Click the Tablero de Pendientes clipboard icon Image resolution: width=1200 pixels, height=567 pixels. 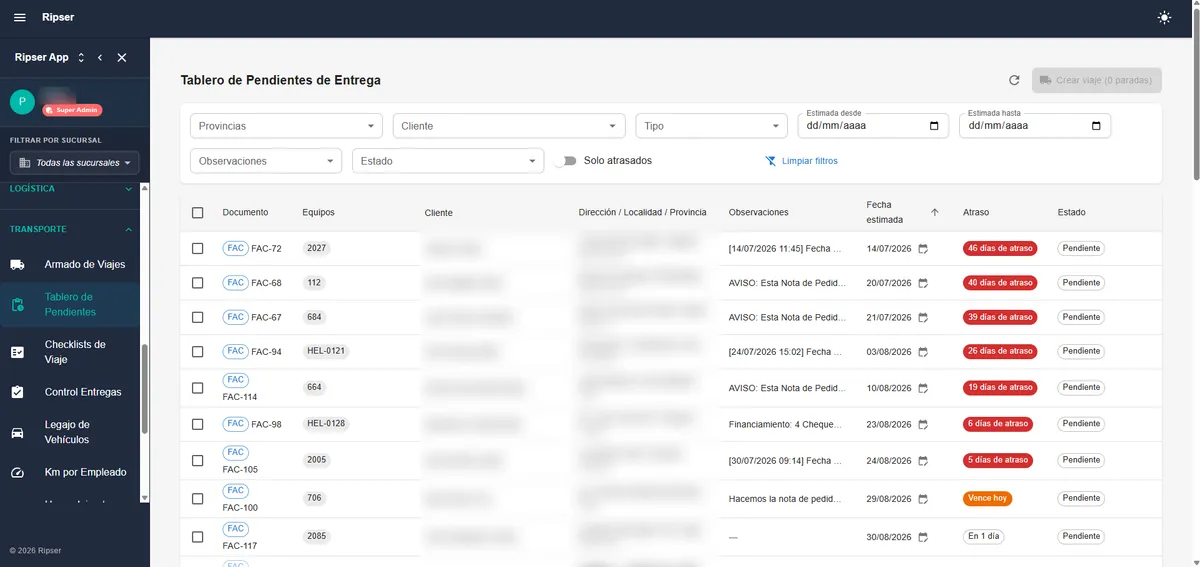coord(18,305)
